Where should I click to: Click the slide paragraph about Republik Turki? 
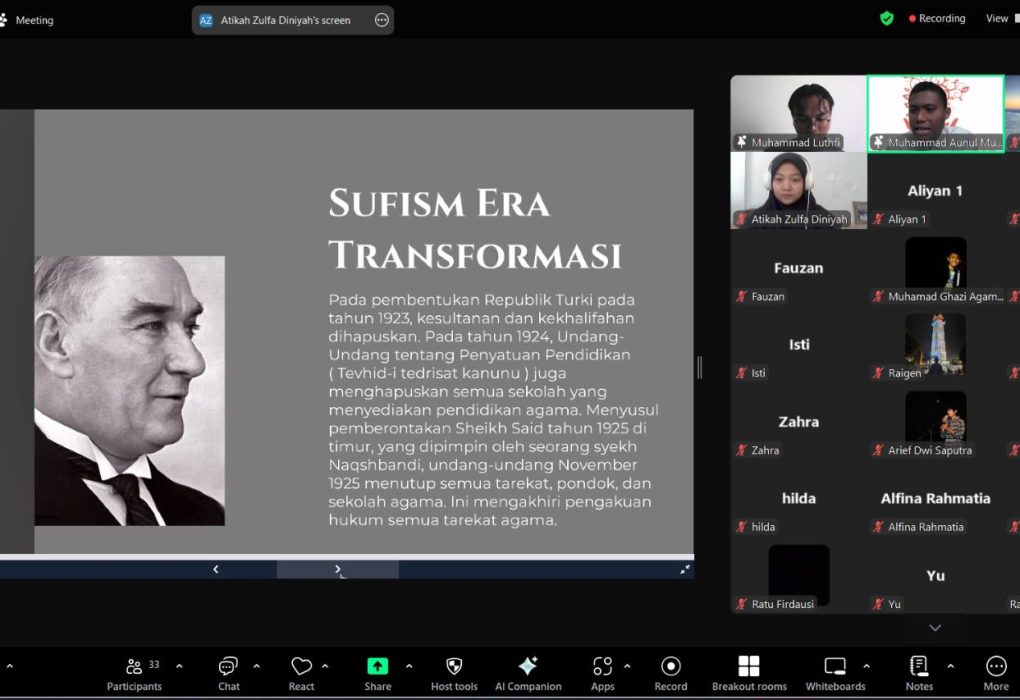pos(493,410)
